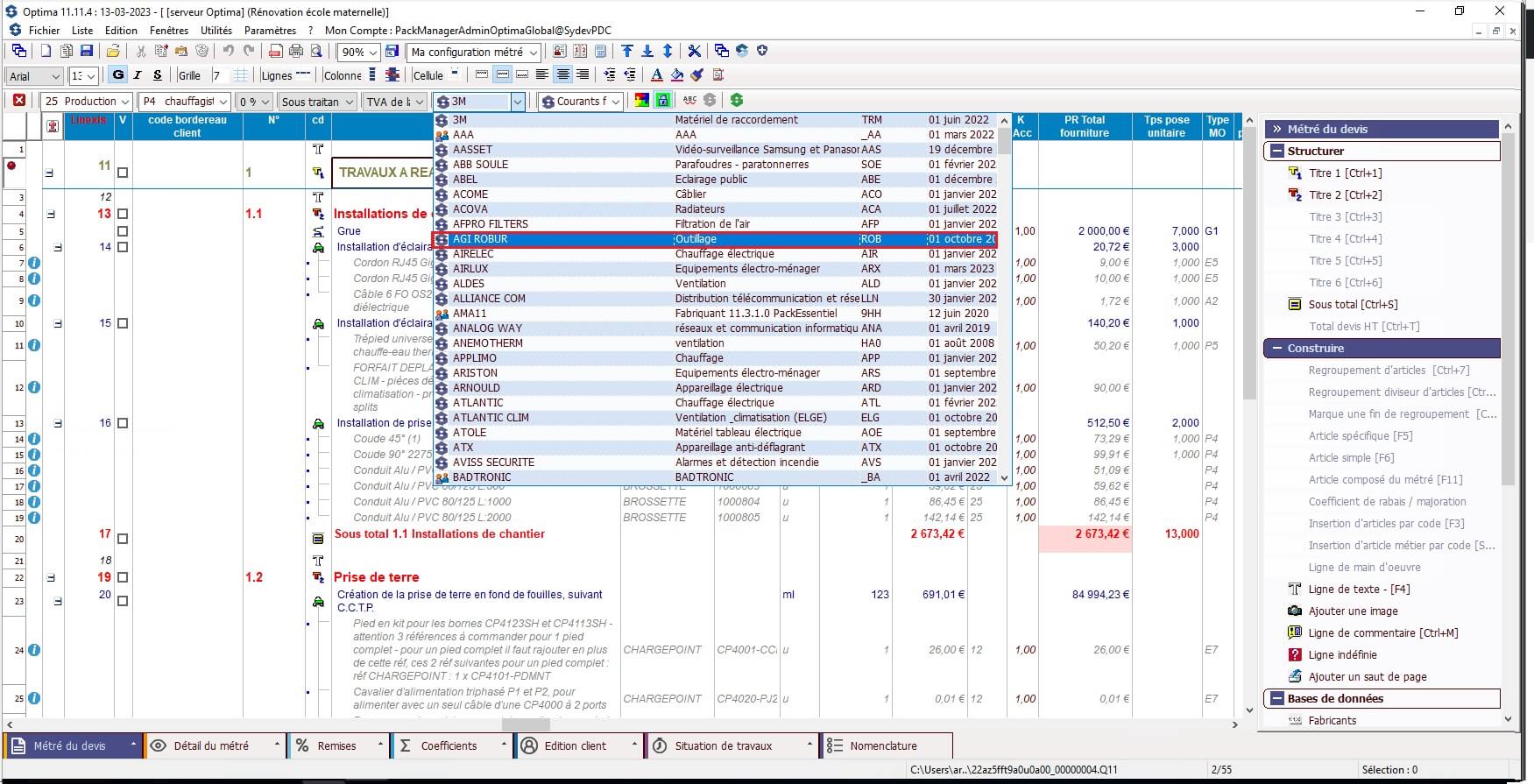Open the Utilités menu
This screenshot has height=784, width=1534.
(216, 30)
